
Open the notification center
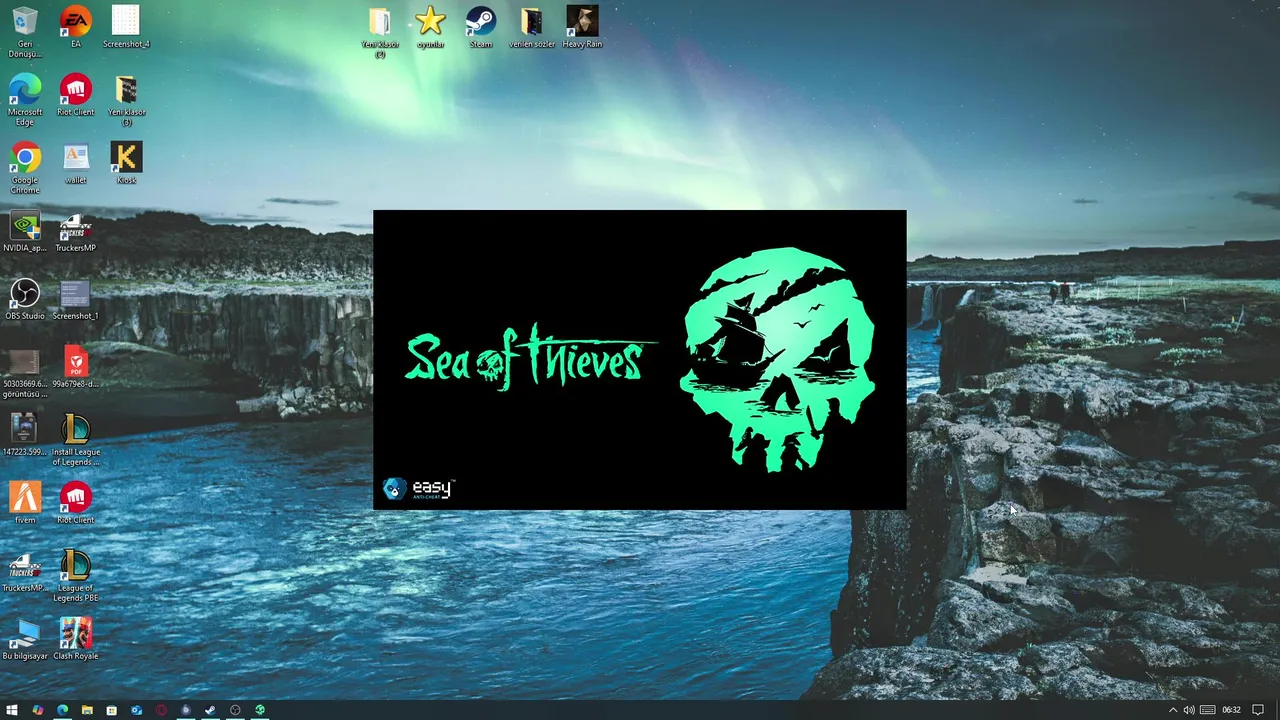click(1258, 710)
